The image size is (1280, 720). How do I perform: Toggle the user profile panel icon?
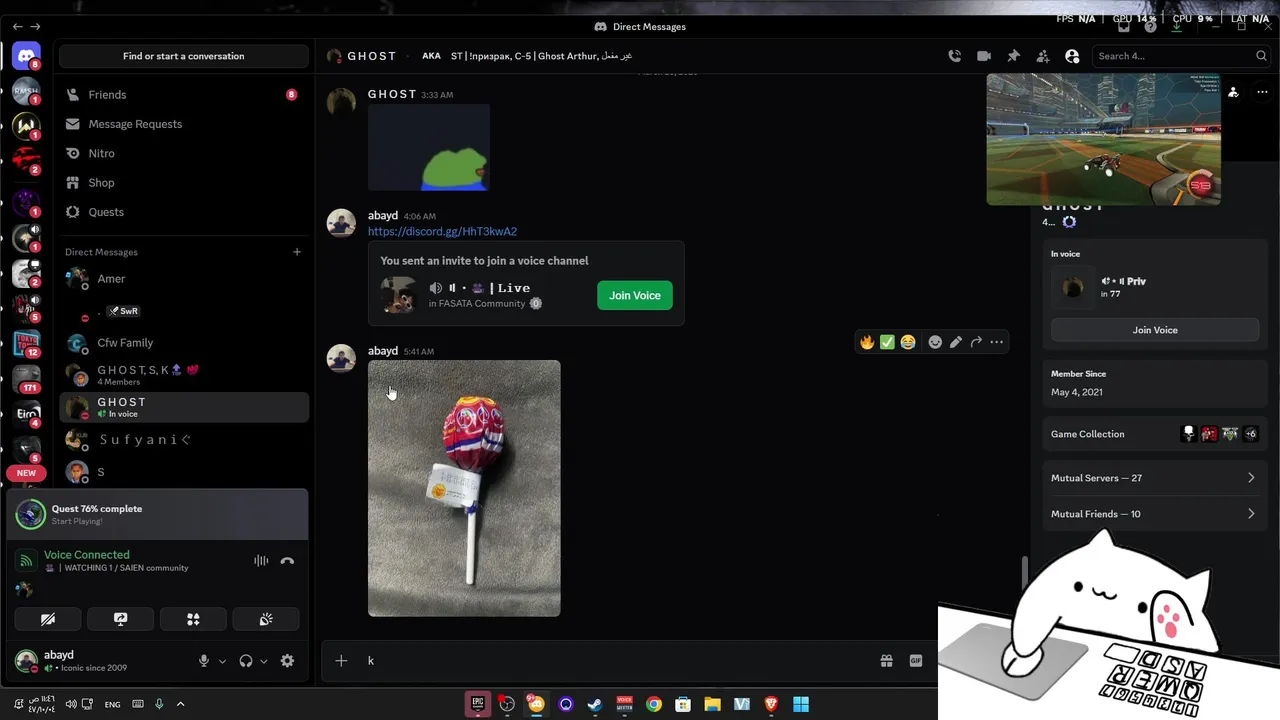point(1072,56)
